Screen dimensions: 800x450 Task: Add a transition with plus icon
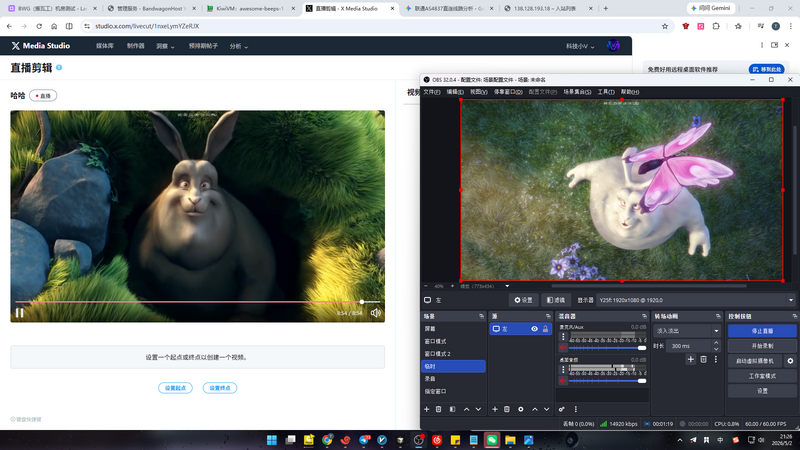tap(690, 359)
